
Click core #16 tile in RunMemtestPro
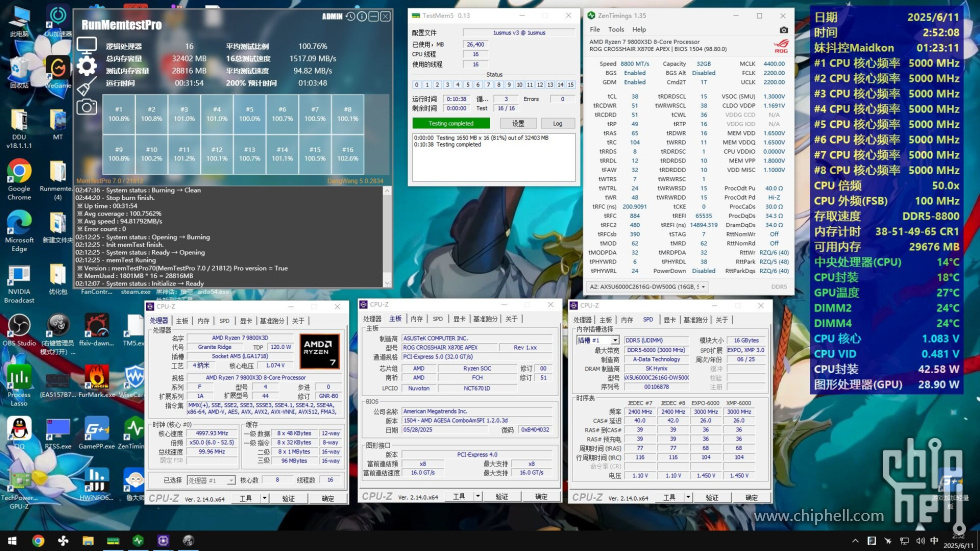pyautogui.click(x=348, y=154)
